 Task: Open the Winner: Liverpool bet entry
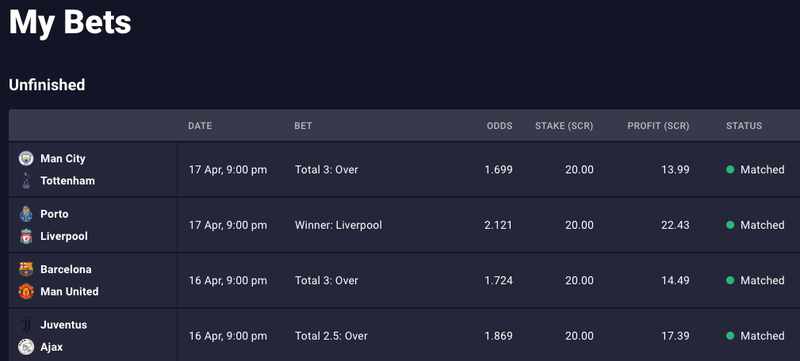338,225
